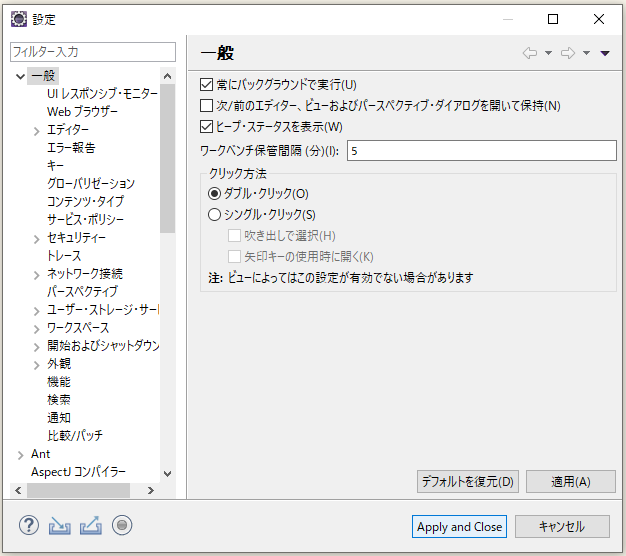Viewport: 626px width, 556px height.
Task: Expand the ワークスペース tree node
Action: [37, 329]
